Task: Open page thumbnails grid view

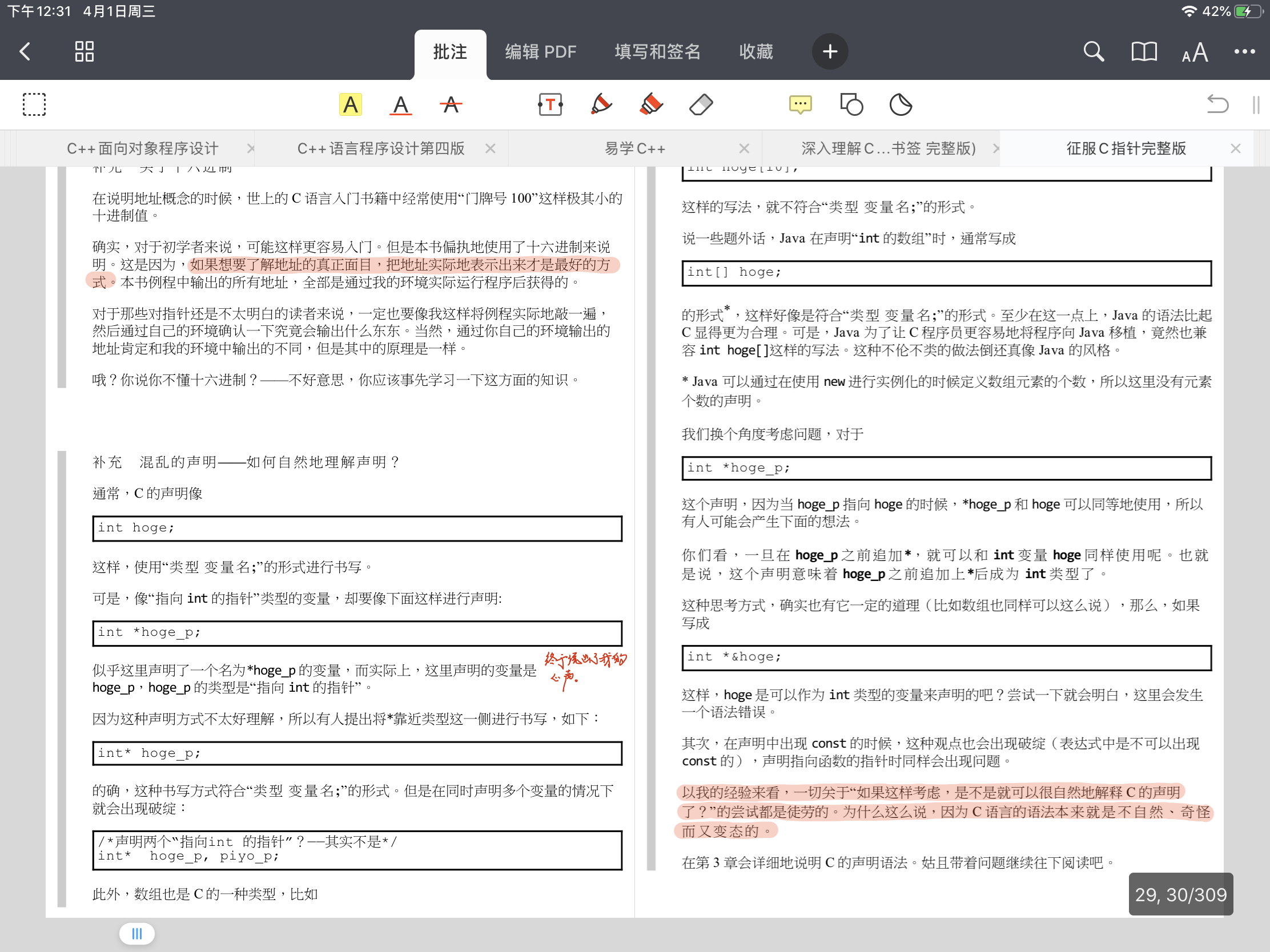Action: 85,51
